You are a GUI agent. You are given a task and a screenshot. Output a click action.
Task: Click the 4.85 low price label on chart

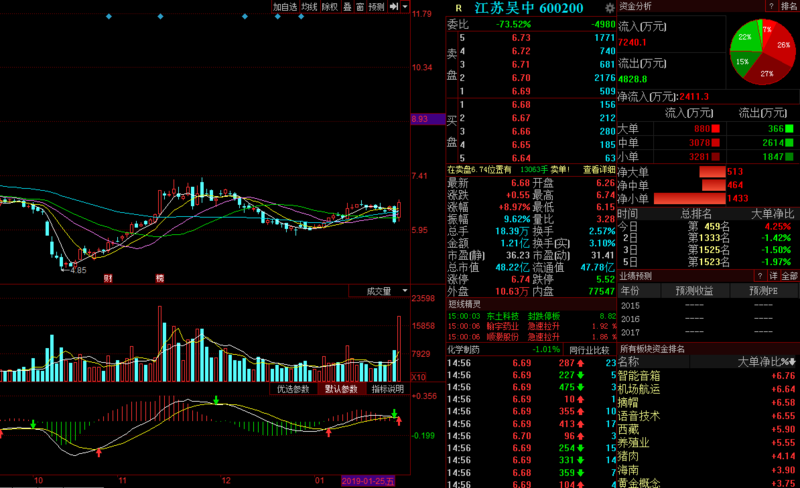[78, 270]
